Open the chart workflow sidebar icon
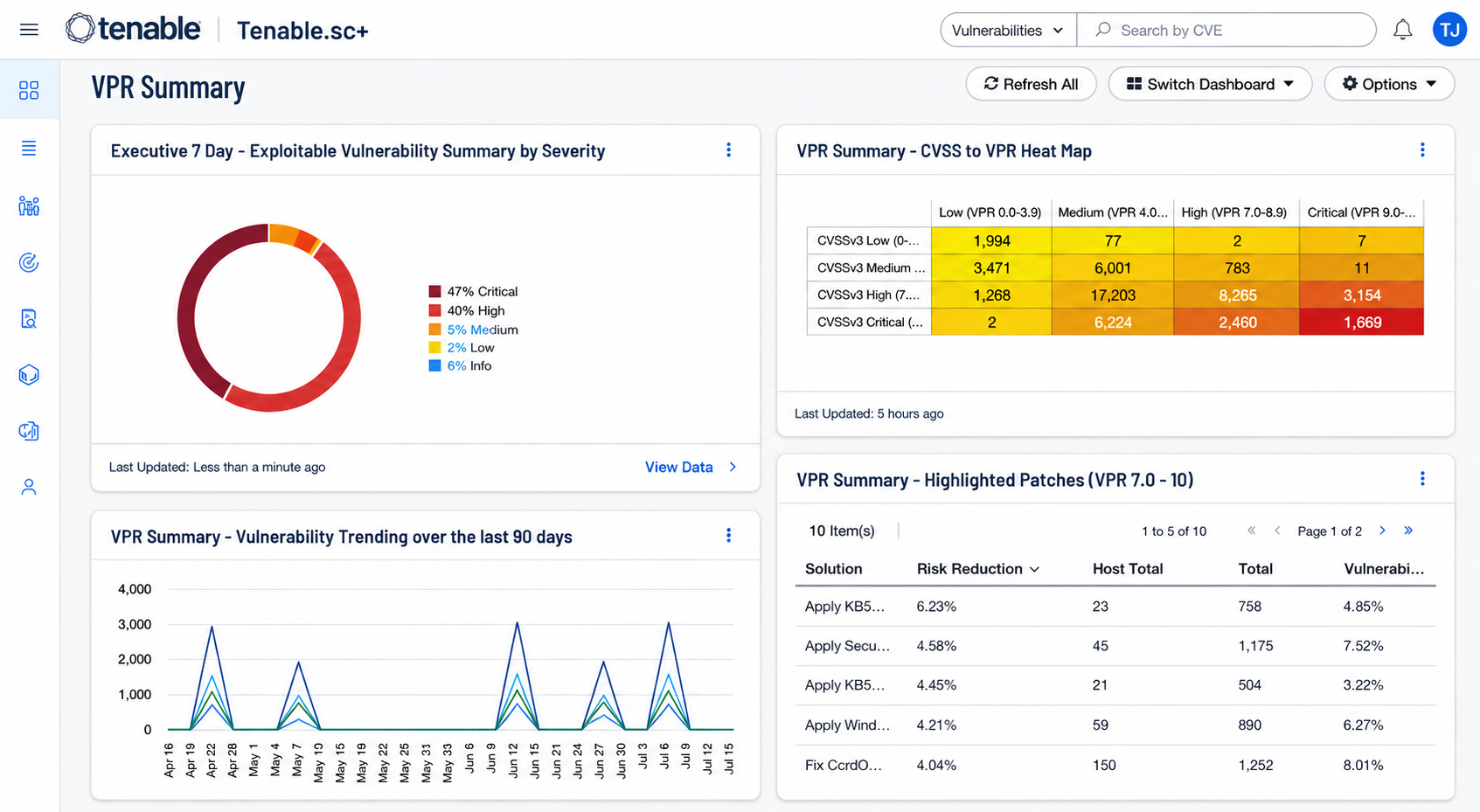This screenshot has width=1480, height=812. (29, 431)
